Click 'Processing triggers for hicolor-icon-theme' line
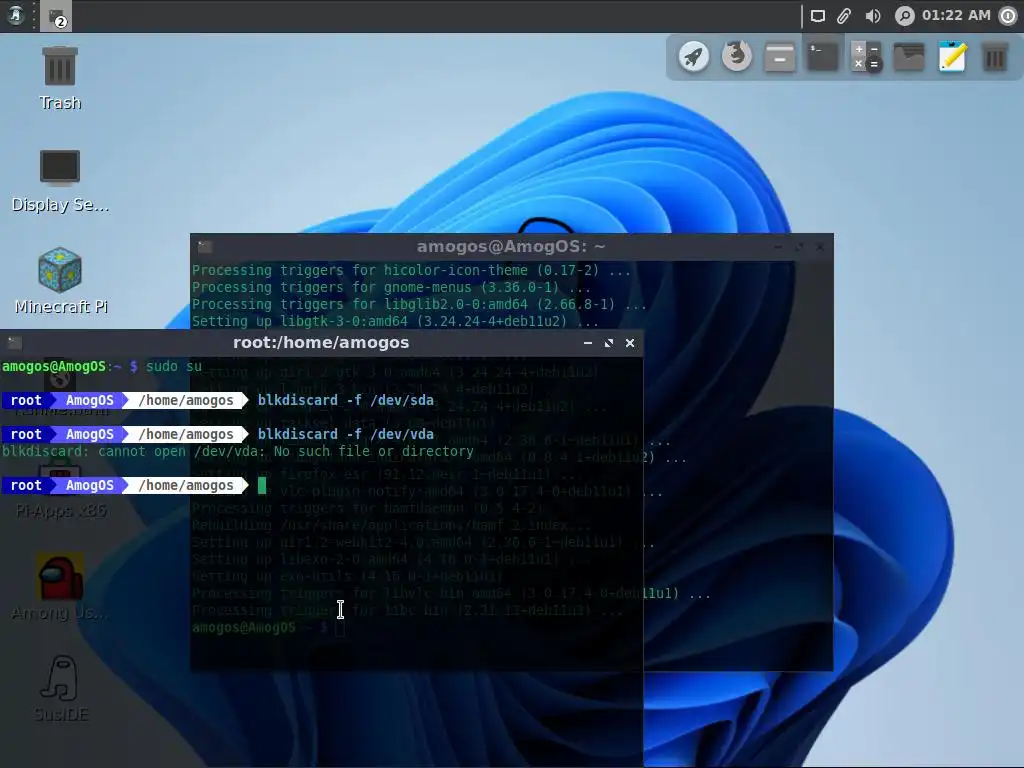This screenshot has width=1024, height=768. click(x=411, y=270)
